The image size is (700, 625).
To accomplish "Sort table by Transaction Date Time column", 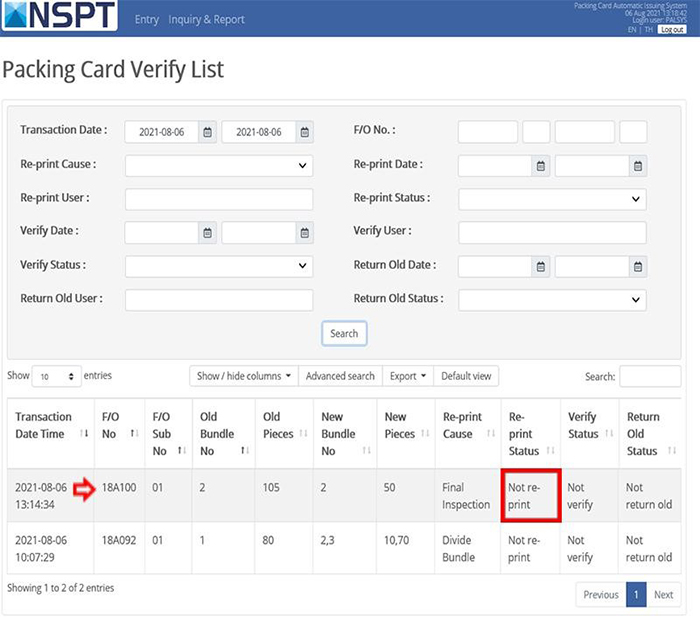I will 50,425.
